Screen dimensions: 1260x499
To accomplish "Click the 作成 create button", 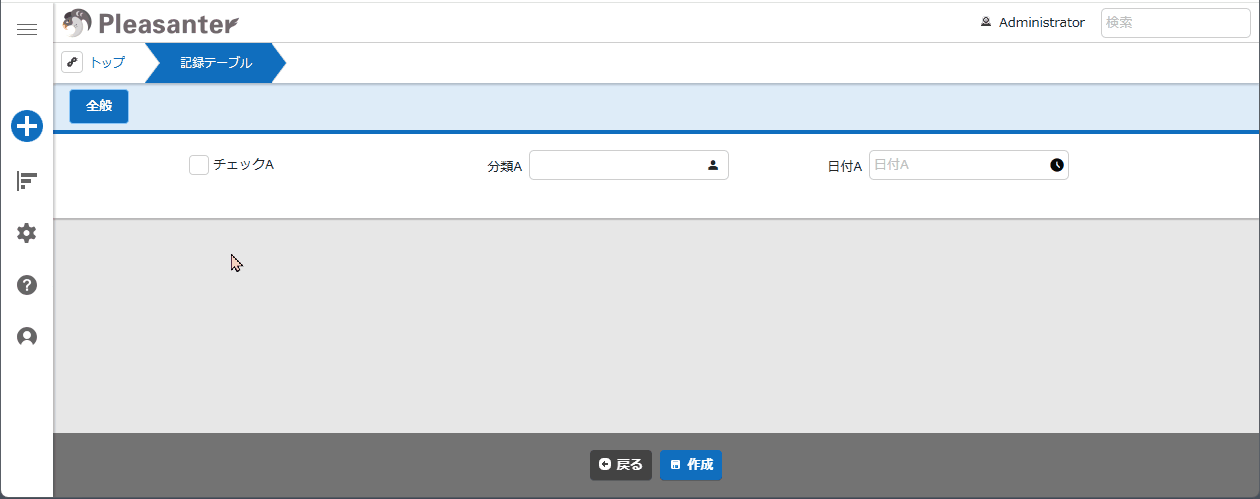I will [x=691, y=465].
